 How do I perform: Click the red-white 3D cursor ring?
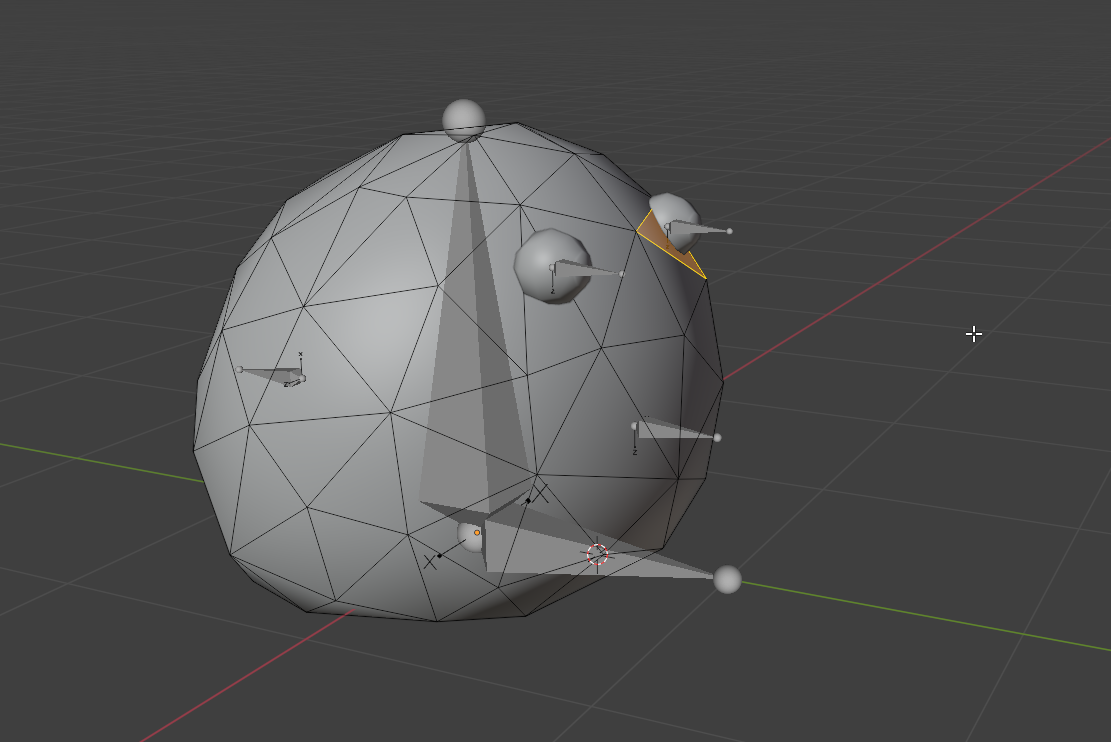597,554
